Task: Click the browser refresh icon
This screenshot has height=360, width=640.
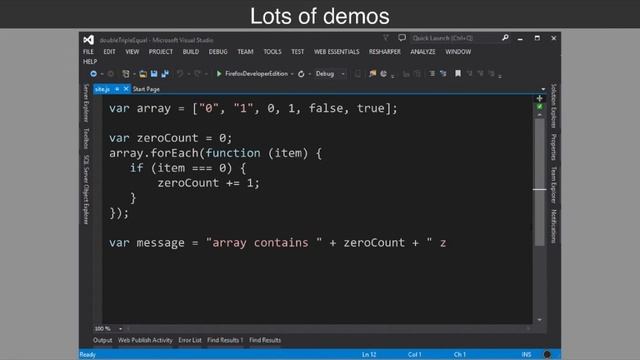Action: [301, 74]
